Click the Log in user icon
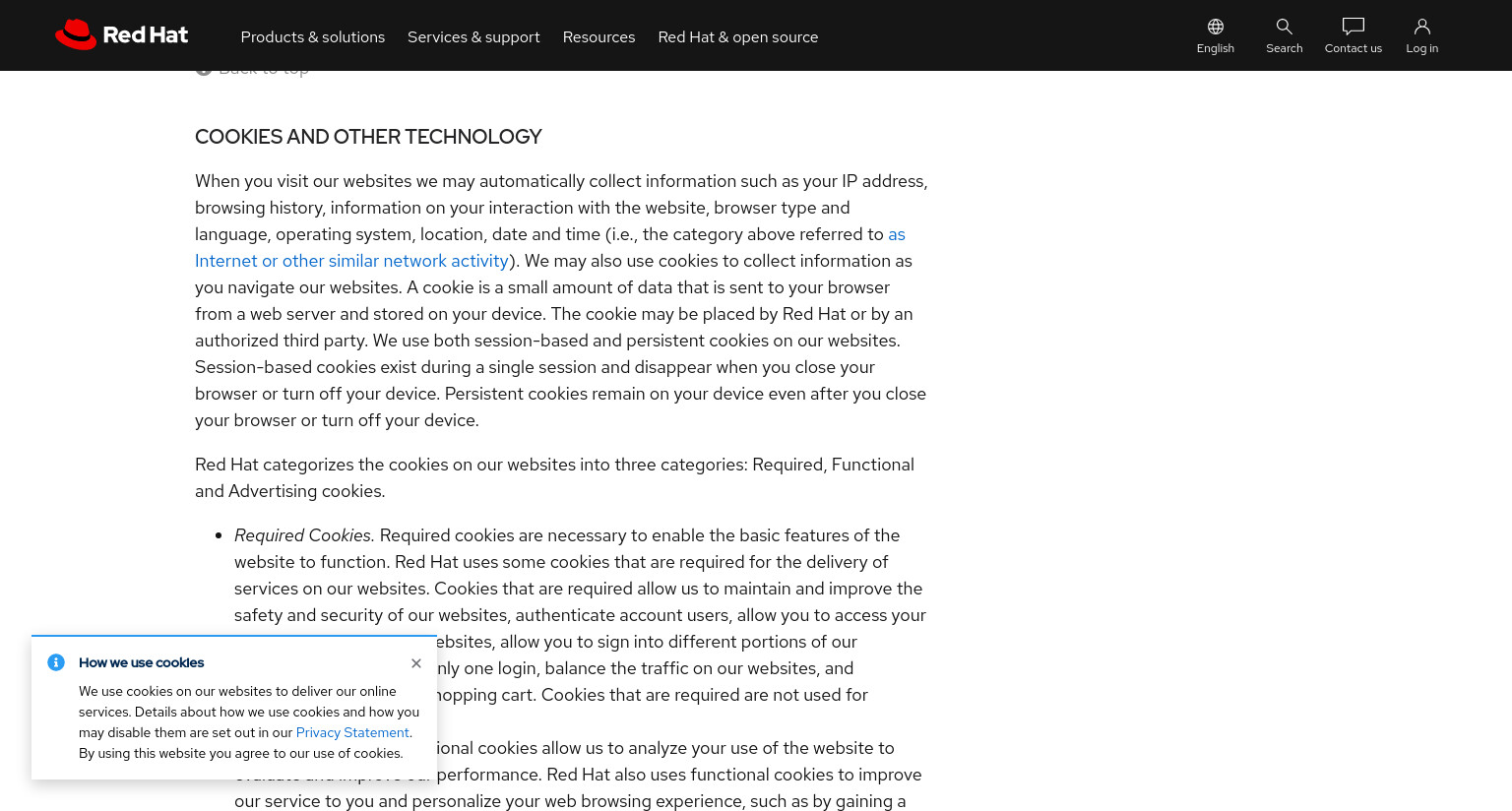 1422,27
